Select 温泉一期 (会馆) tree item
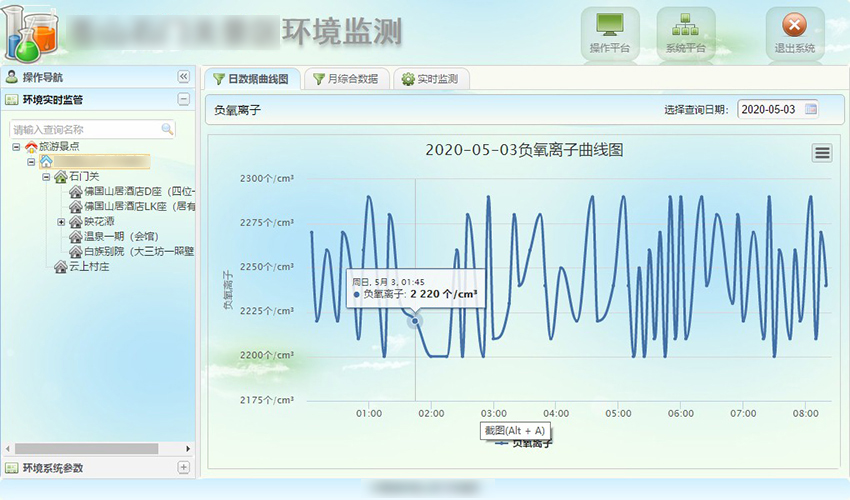Viewport: 850px width, 500px height. click(x=122, y=237)
